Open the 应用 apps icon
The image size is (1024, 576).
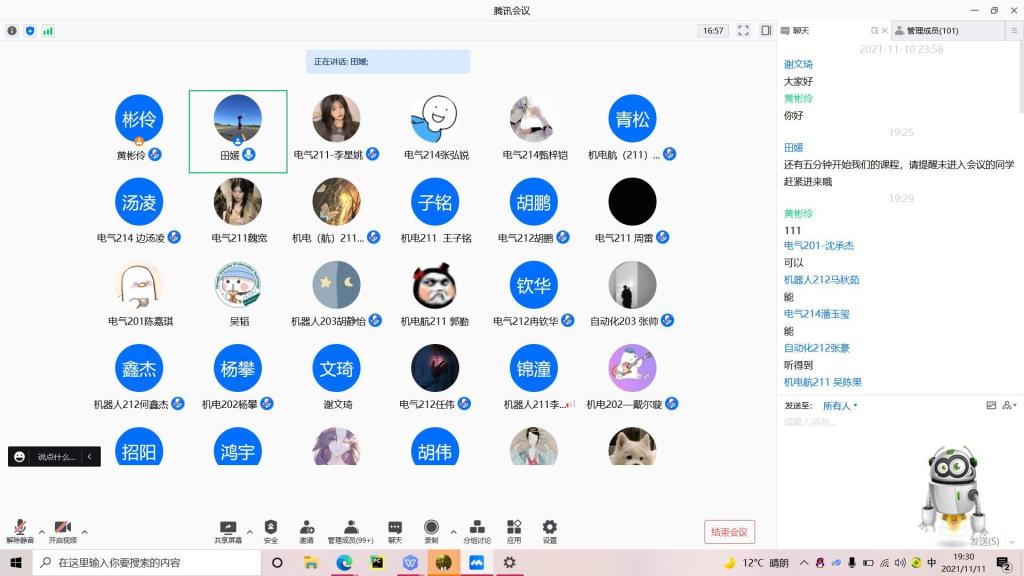[514, 528]
